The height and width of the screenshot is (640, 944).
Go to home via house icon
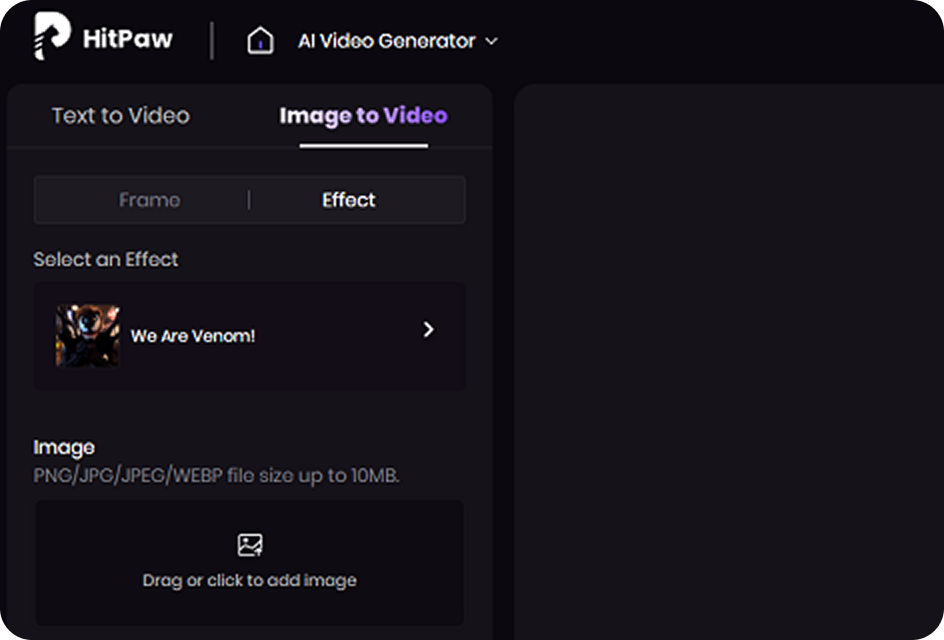click(260, 41)
